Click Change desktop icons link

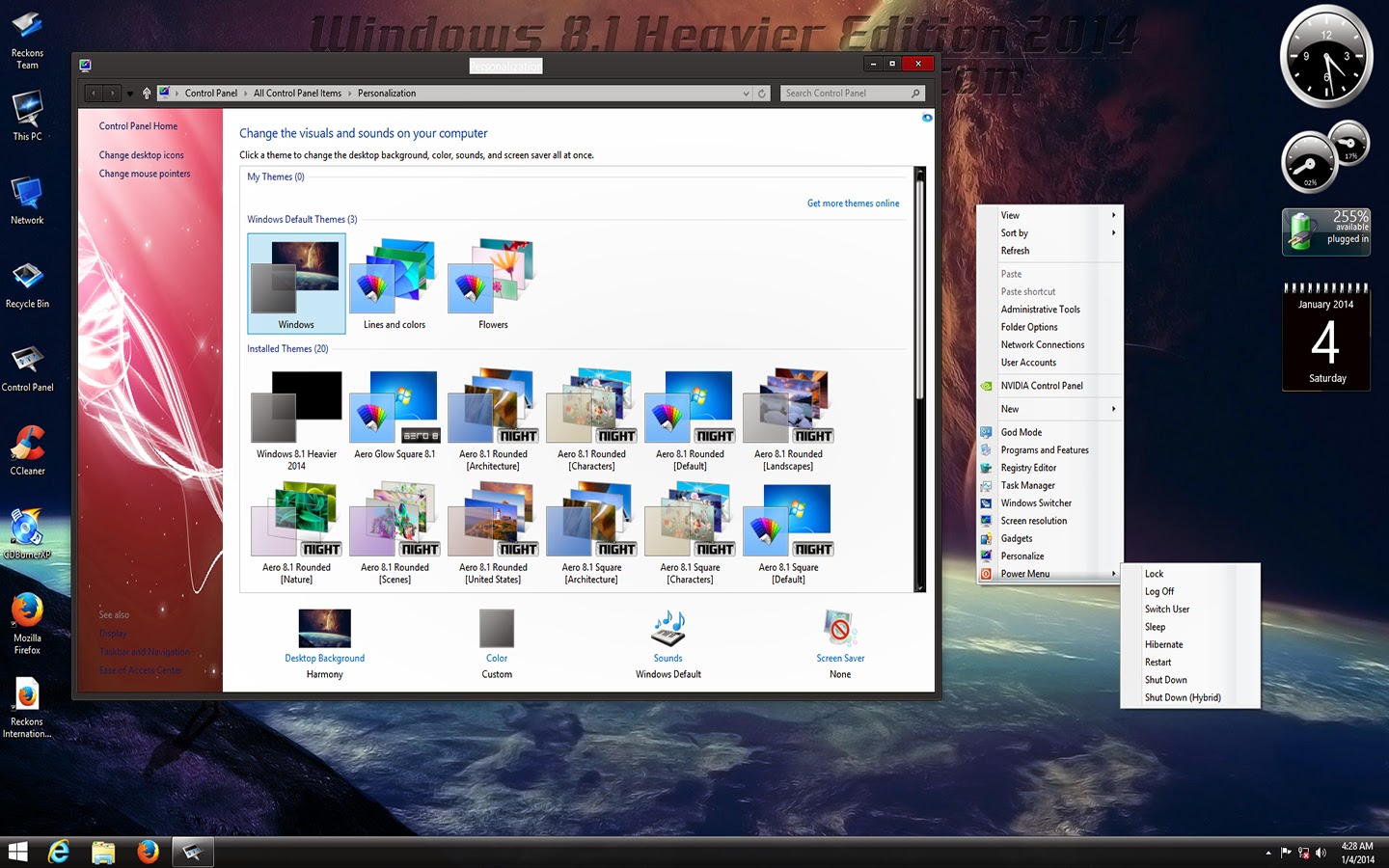pos(141,155)
